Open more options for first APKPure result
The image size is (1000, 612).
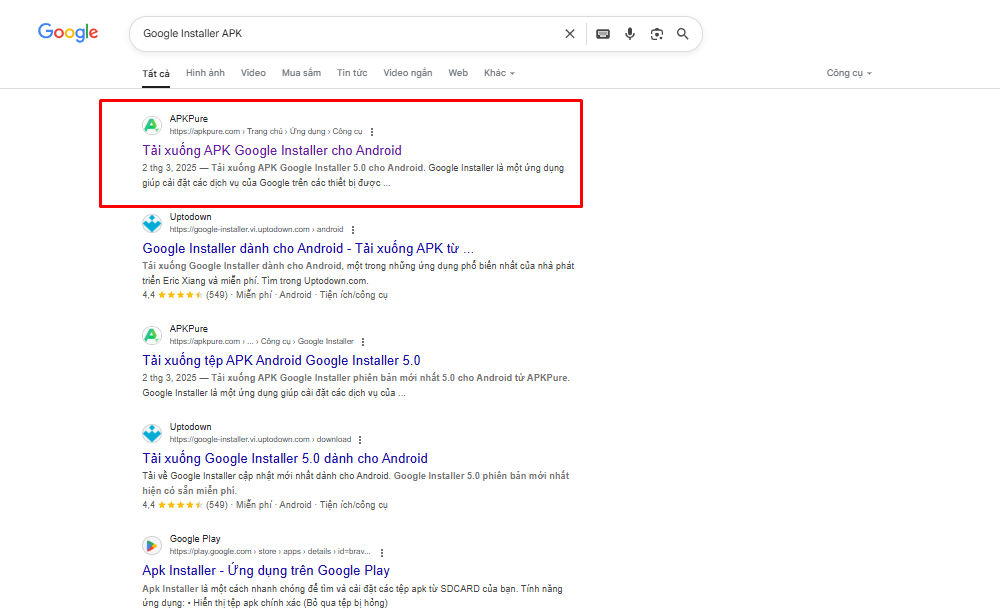(x=372, y=132)
